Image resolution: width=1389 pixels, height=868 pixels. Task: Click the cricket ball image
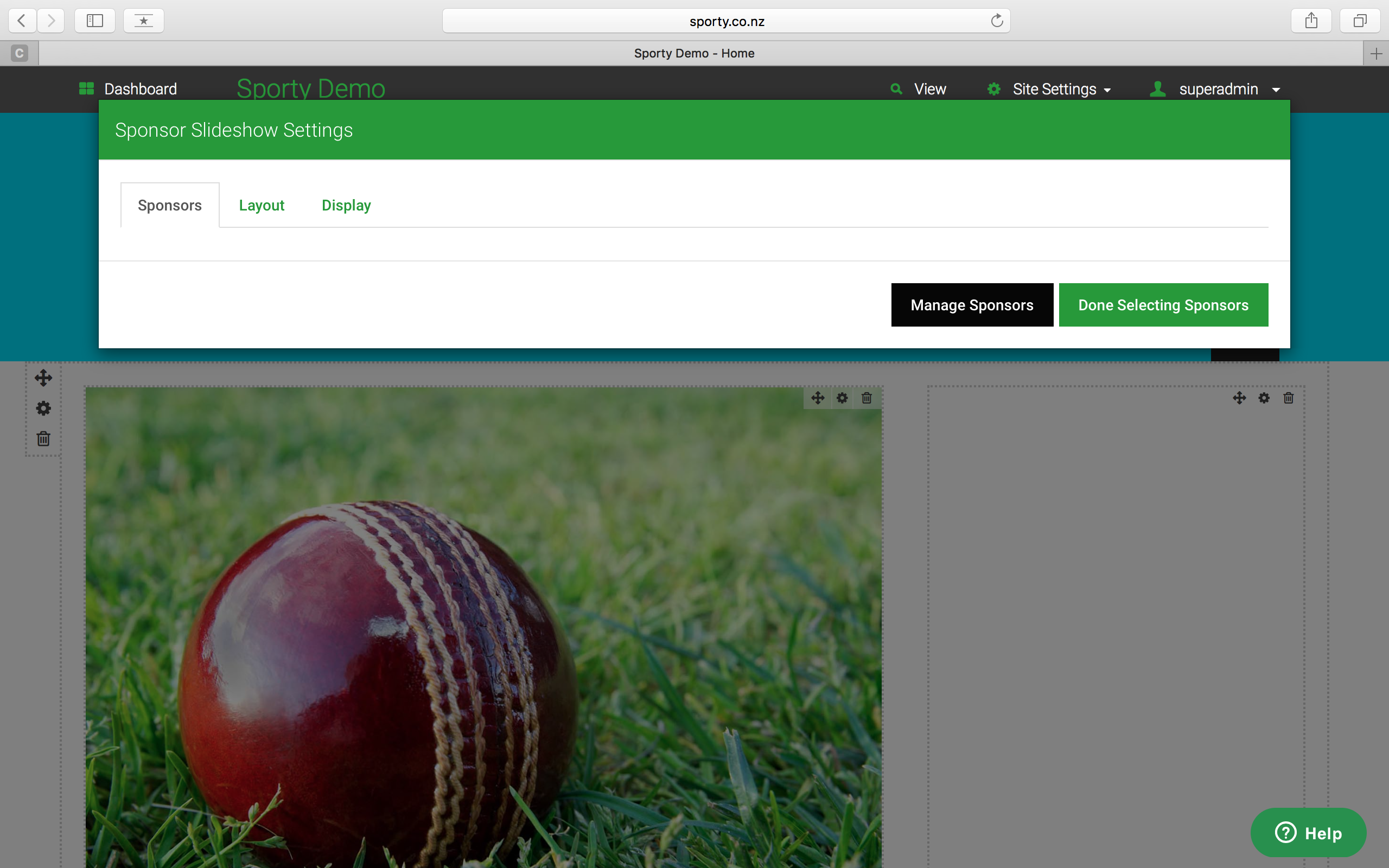(483, 628)
